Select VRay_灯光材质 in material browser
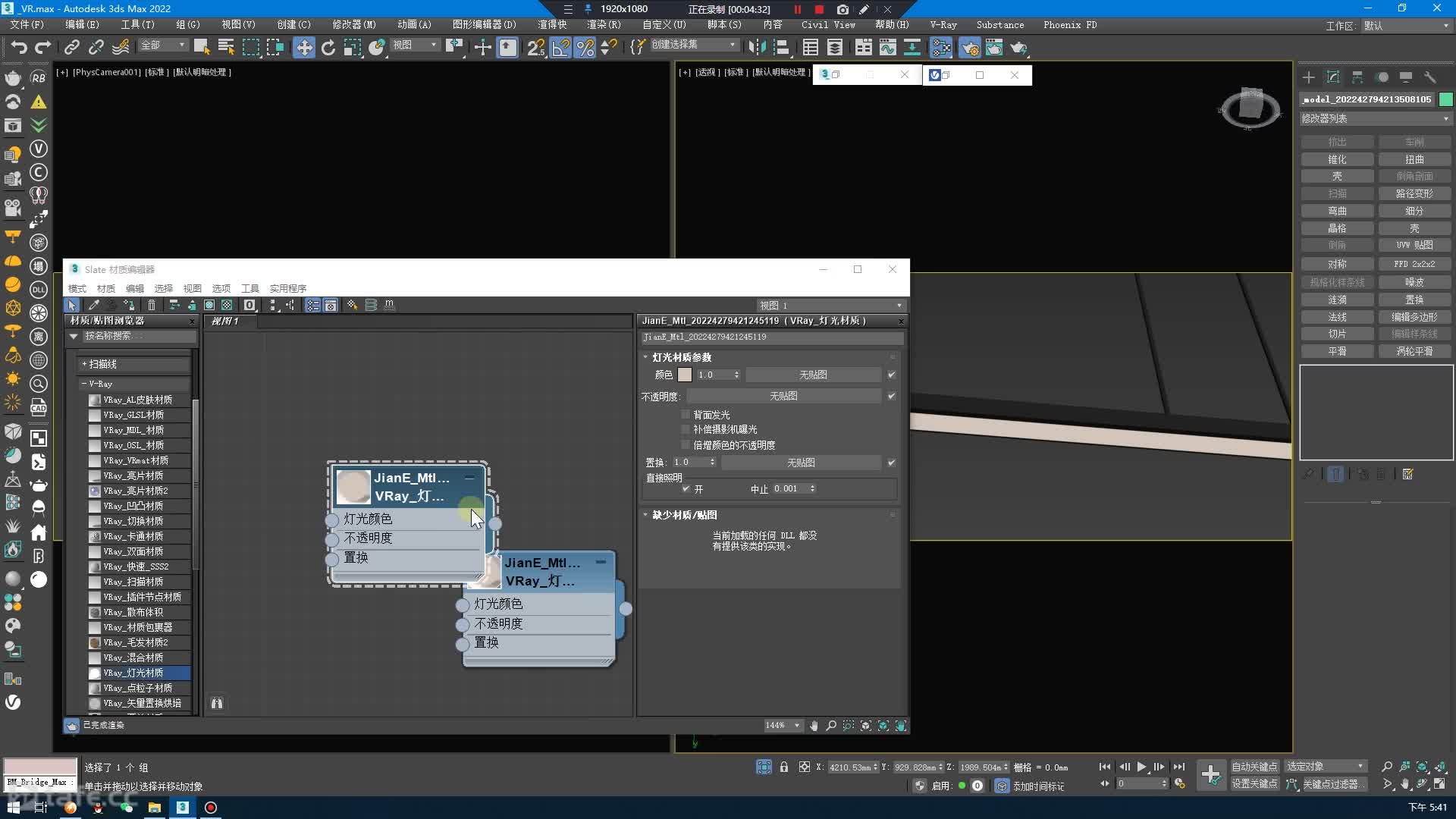Viewport: 1456px width, 819px height. 139,673
